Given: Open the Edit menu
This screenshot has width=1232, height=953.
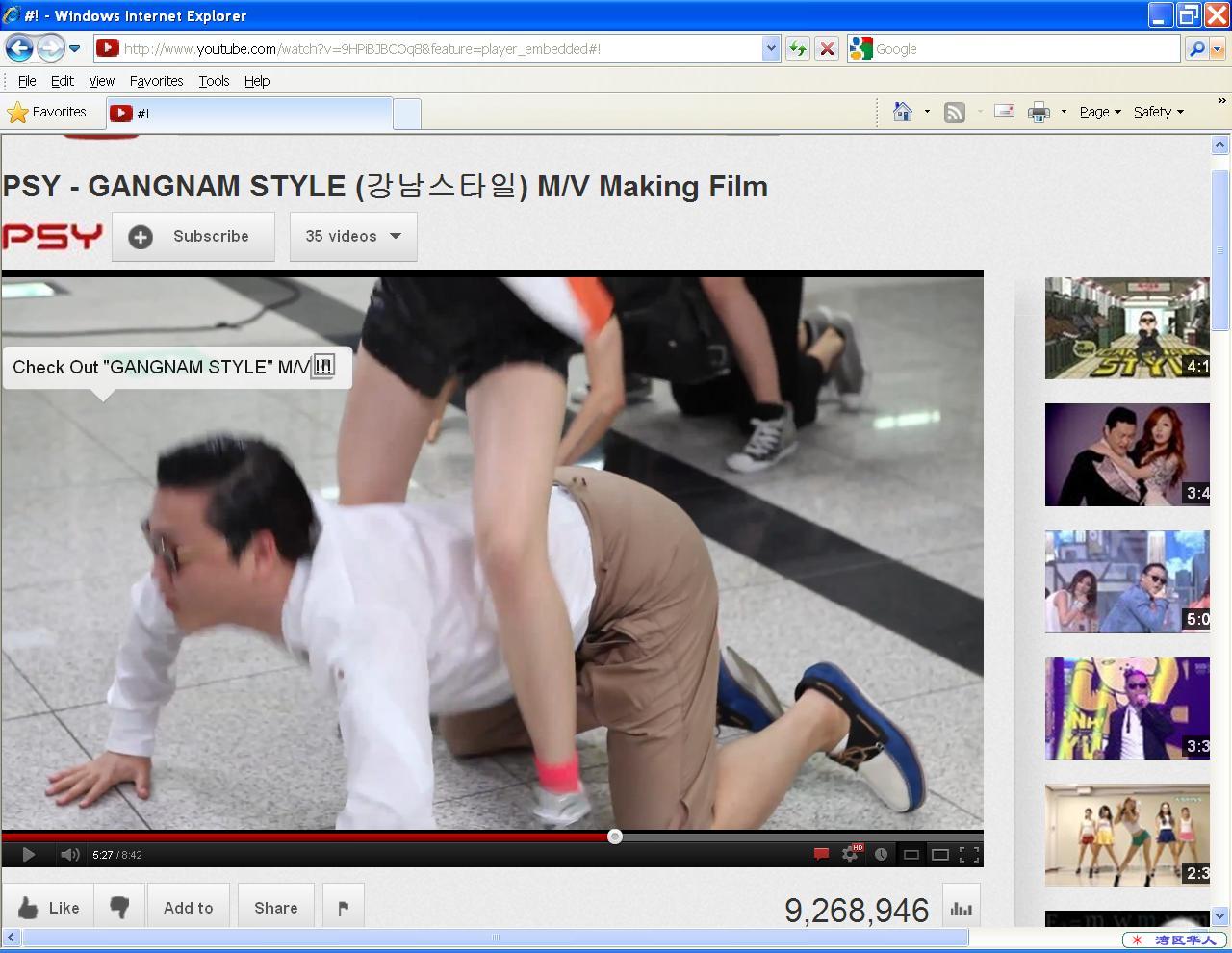Looking at the screenshot, I should [x=62, y=81].
